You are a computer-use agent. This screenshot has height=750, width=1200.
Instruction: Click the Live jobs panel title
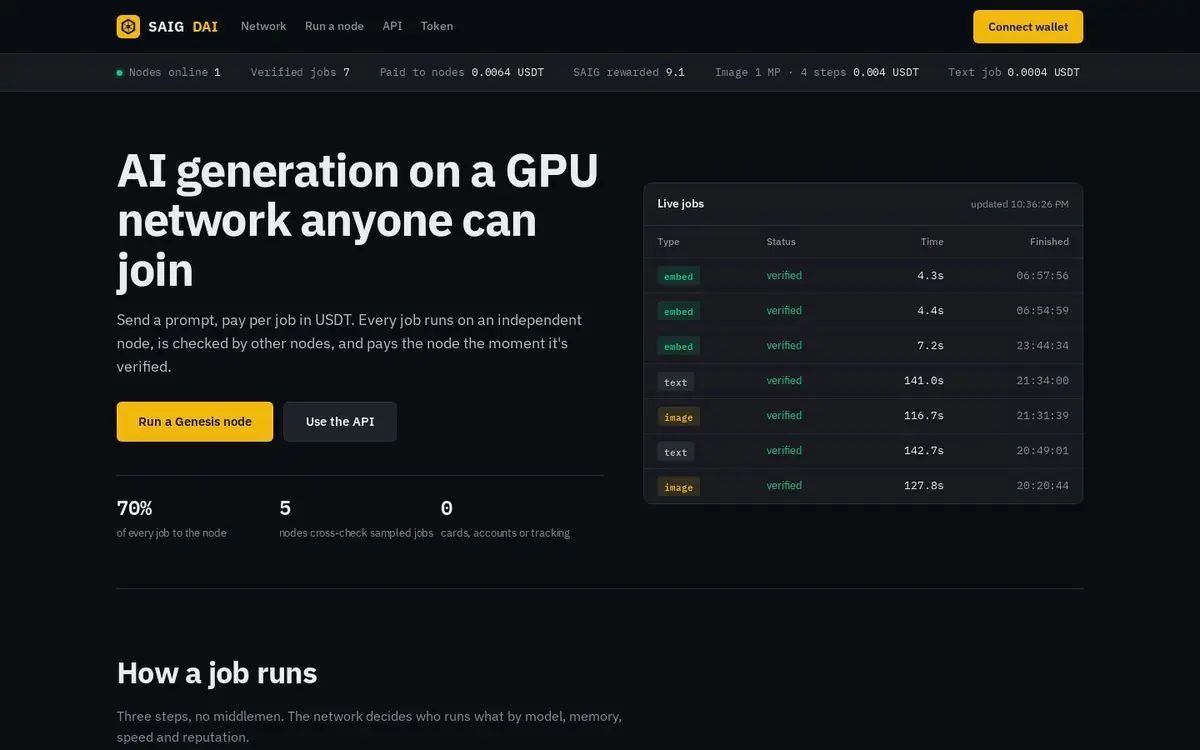point(681,204)
